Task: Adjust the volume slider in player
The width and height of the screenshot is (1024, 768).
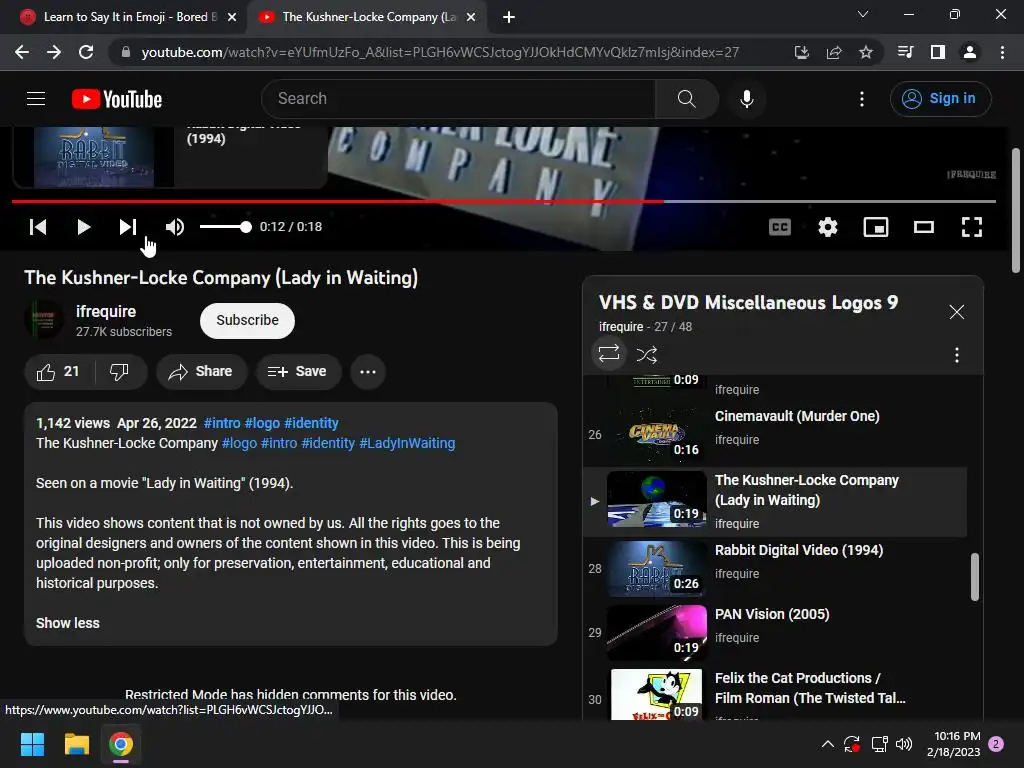Action: tap(225, 227)
